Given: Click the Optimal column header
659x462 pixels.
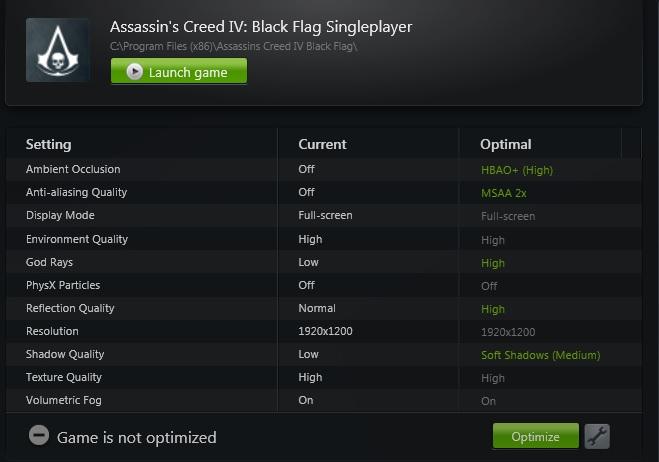Looking at the screenshot, I should click(505, 144).
